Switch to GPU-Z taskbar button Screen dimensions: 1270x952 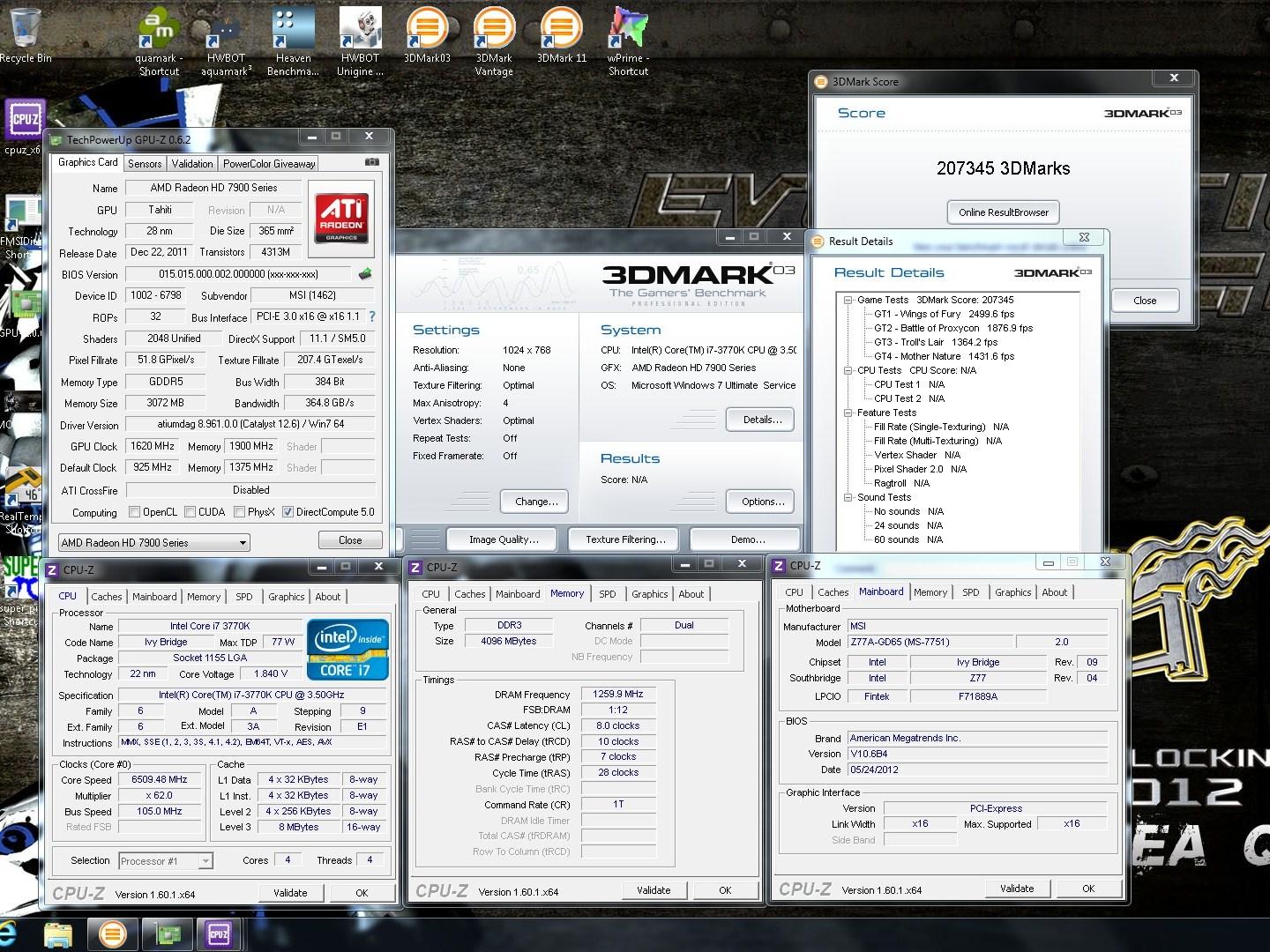point(168,934)
